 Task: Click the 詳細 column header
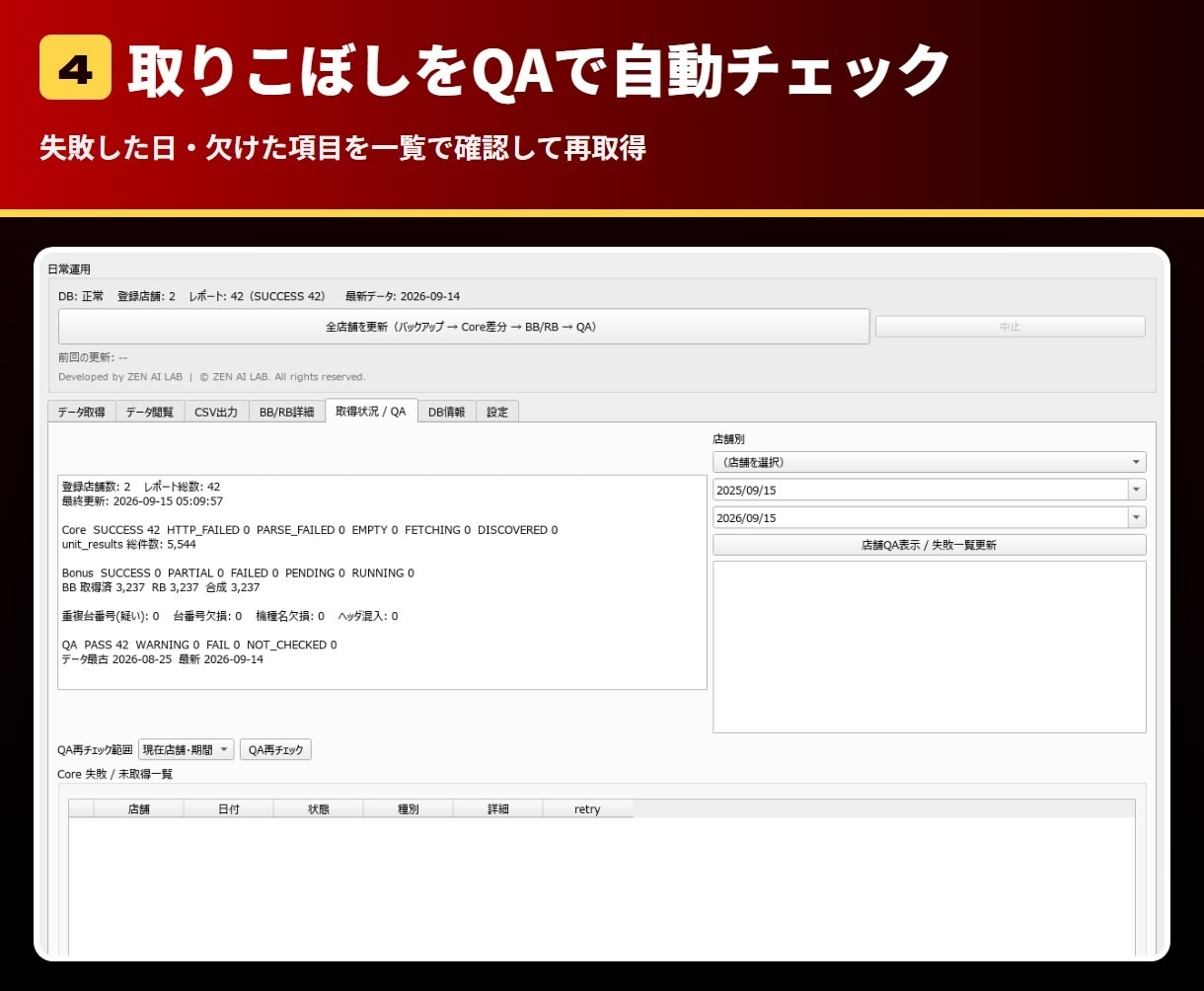point(497,809)
